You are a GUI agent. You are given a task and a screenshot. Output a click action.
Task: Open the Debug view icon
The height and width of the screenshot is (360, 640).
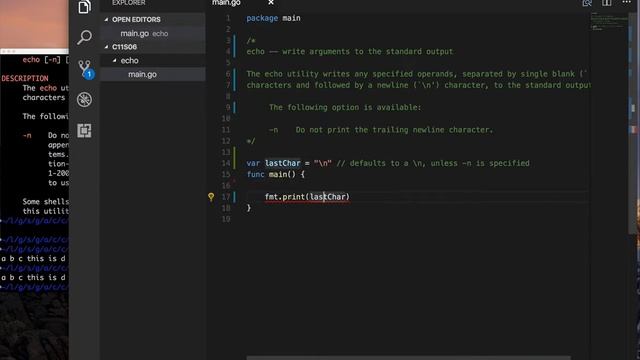(x=84, y=100)
